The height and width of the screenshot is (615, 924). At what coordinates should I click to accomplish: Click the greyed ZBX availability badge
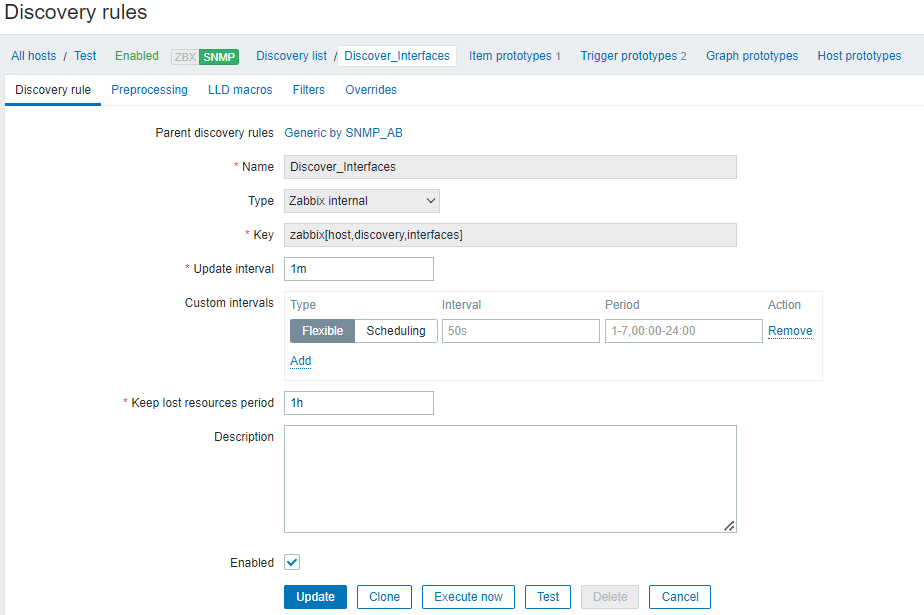pyautogui.click(x=185, y=57)
